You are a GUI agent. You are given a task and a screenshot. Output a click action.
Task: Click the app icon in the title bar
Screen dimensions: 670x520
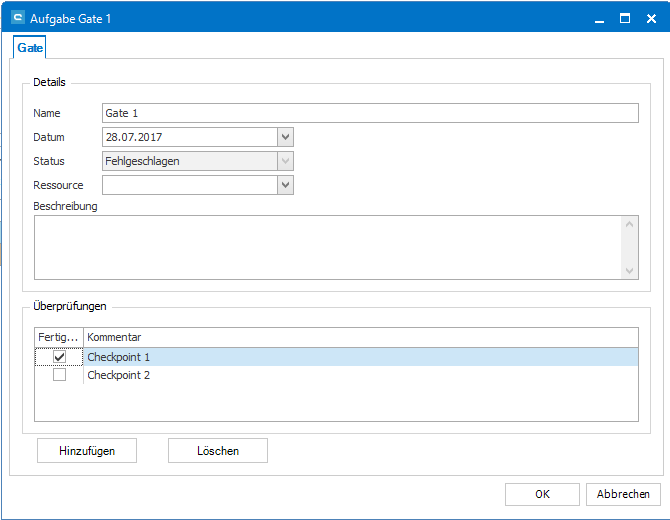pos(17,18)
